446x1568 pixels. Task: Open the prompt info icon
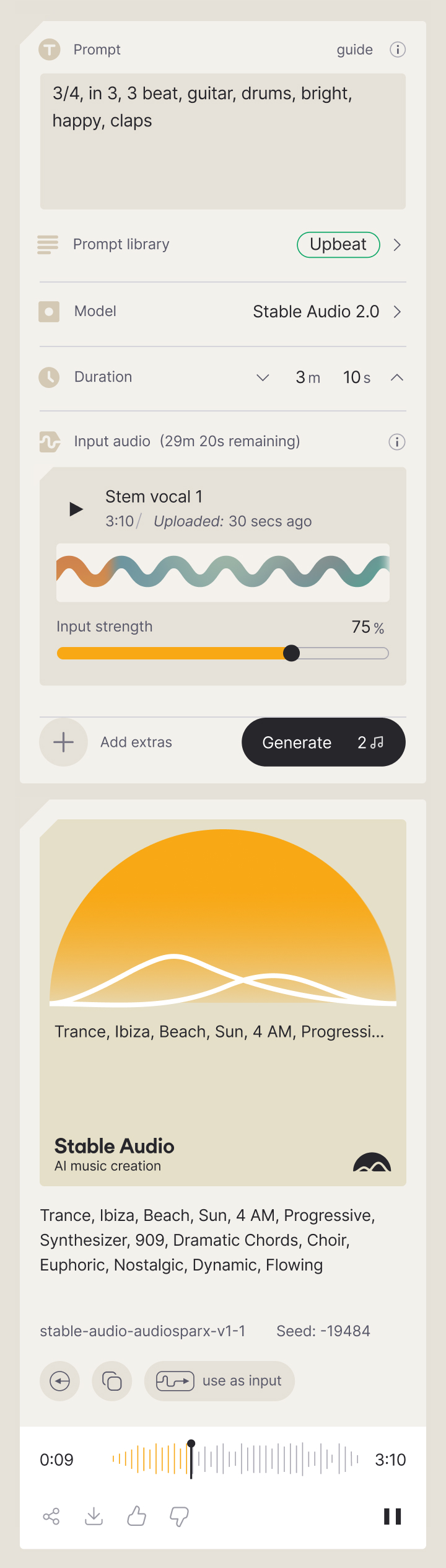[398, 50]
